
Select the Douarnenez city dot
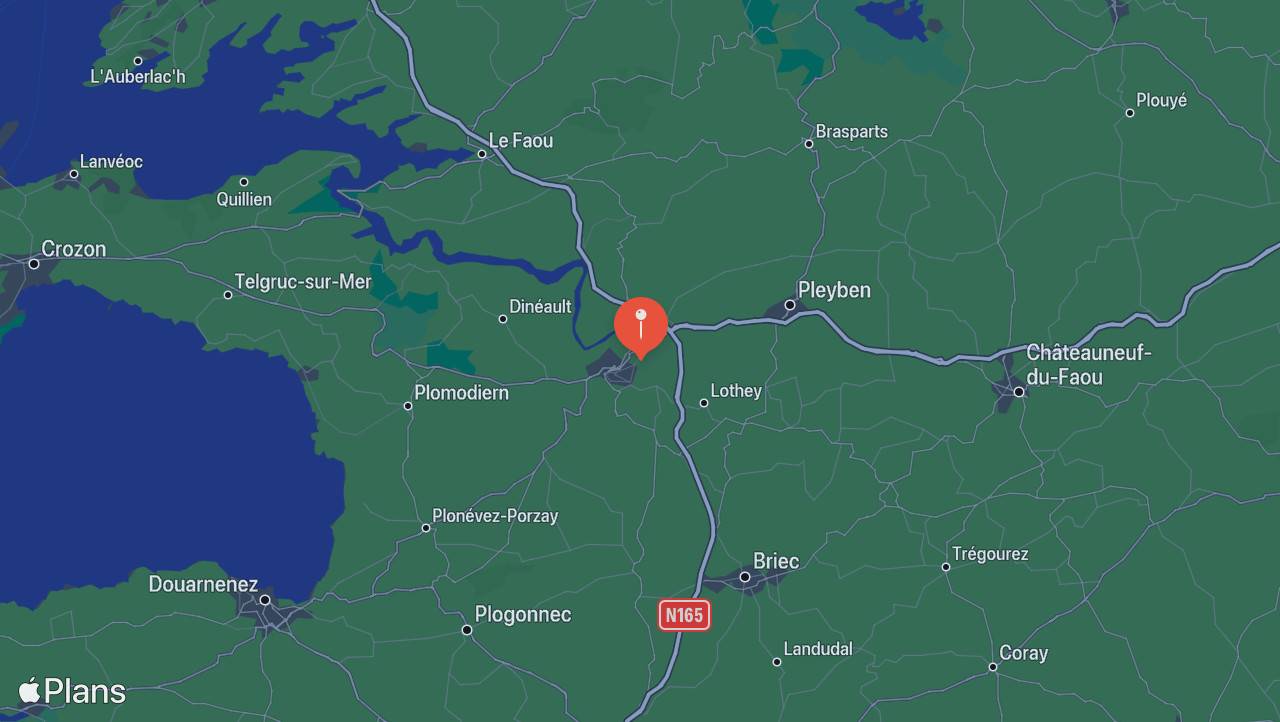[x=265, y=600]
